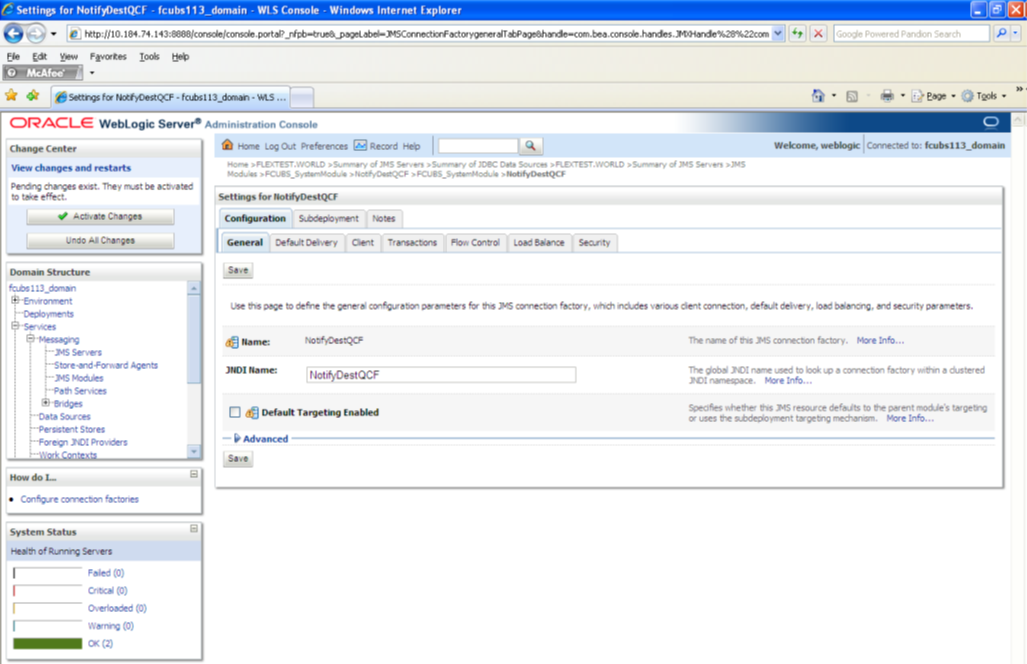
Task: Open the address bar history dropdown
Action: 777,33
